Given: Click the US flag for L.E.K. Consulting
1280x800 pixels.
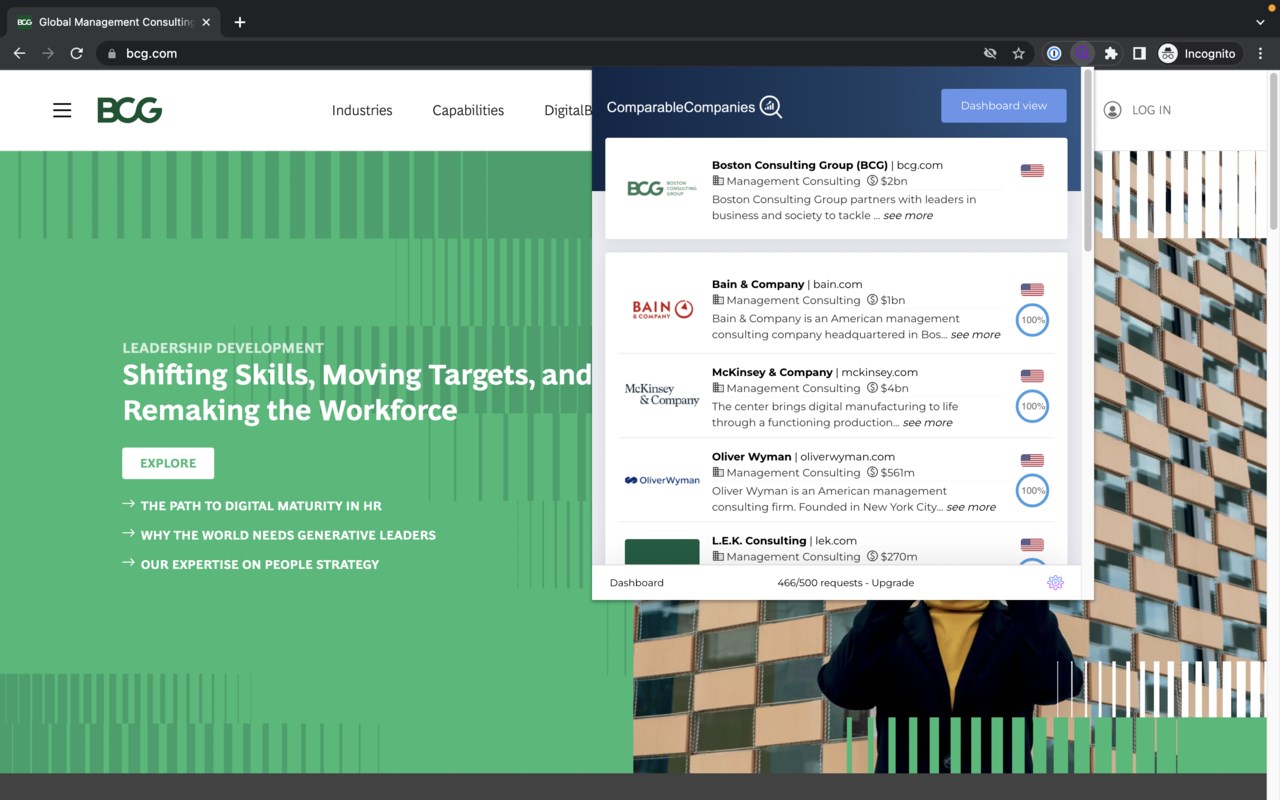Looking at the screenshot, I should (1032, 545).
